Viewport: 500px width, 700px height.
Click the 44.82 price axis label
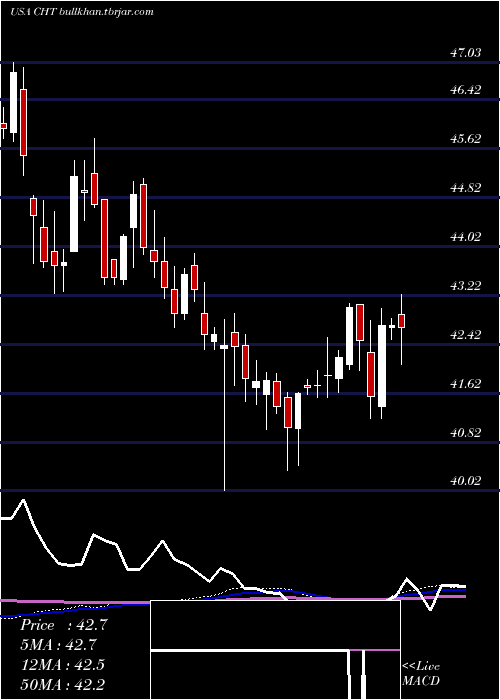[x=466, y=188]
